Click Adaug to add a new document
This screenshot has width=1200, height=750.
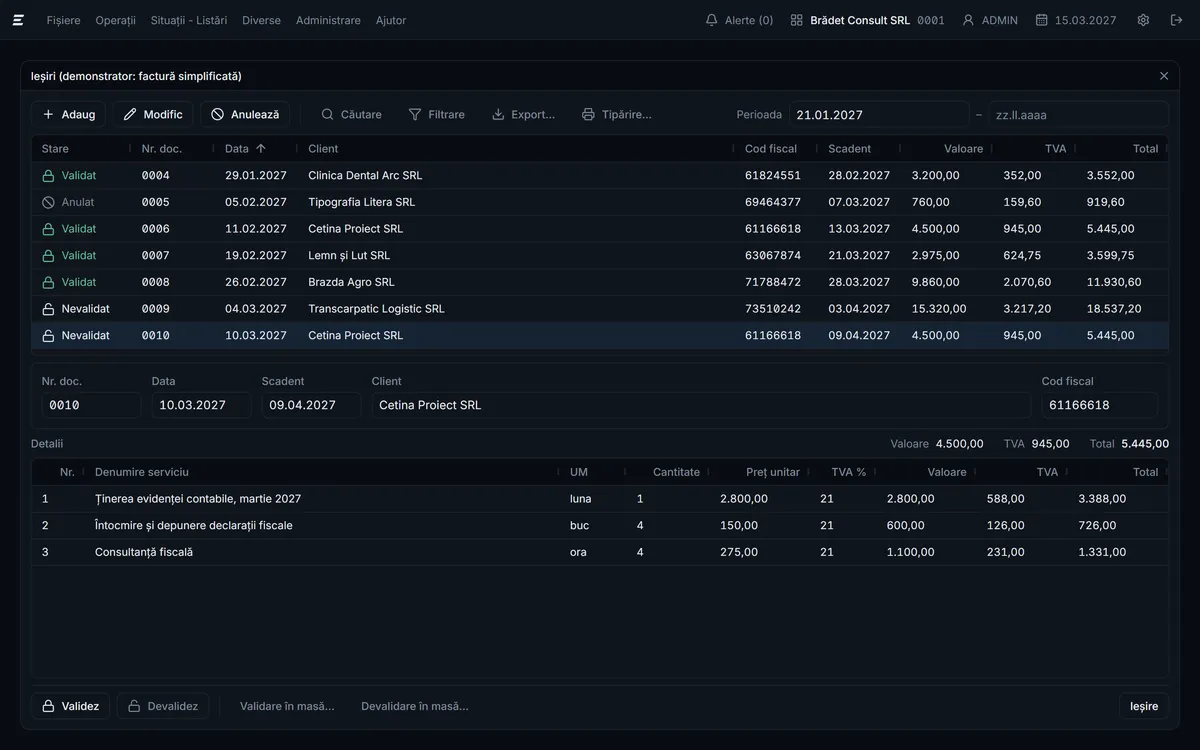69,114
